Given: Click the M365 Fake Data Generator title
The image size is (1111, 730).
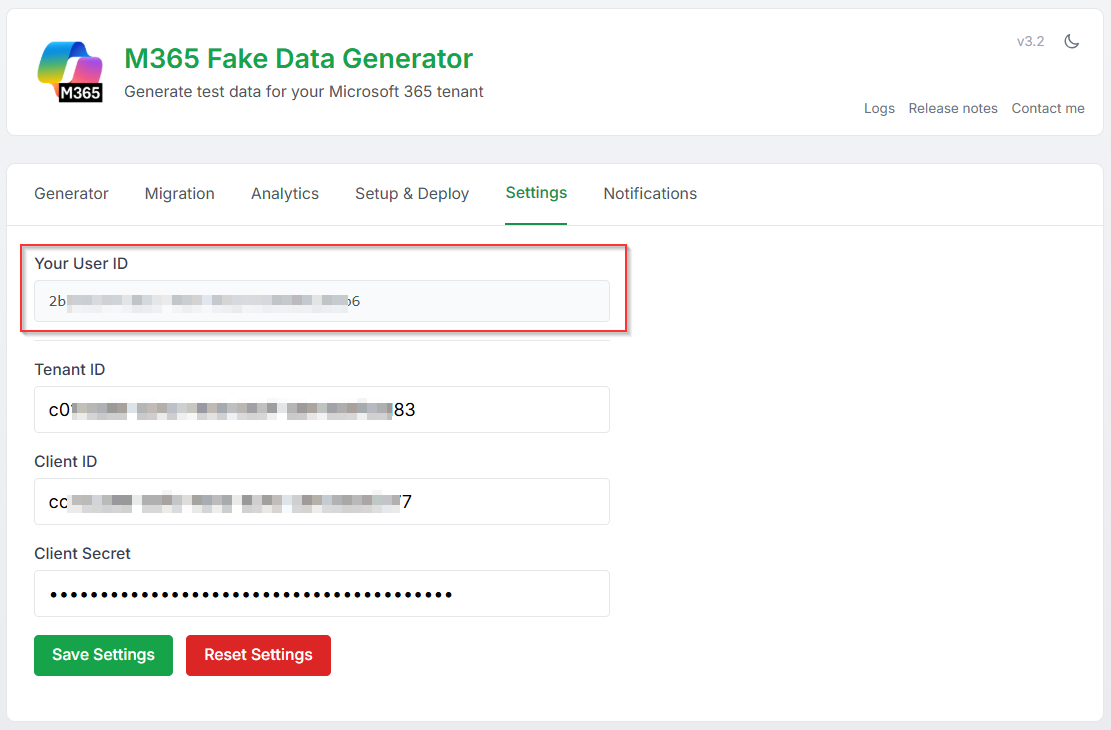Looking at the screenshot, I should (x=298, y=59).
